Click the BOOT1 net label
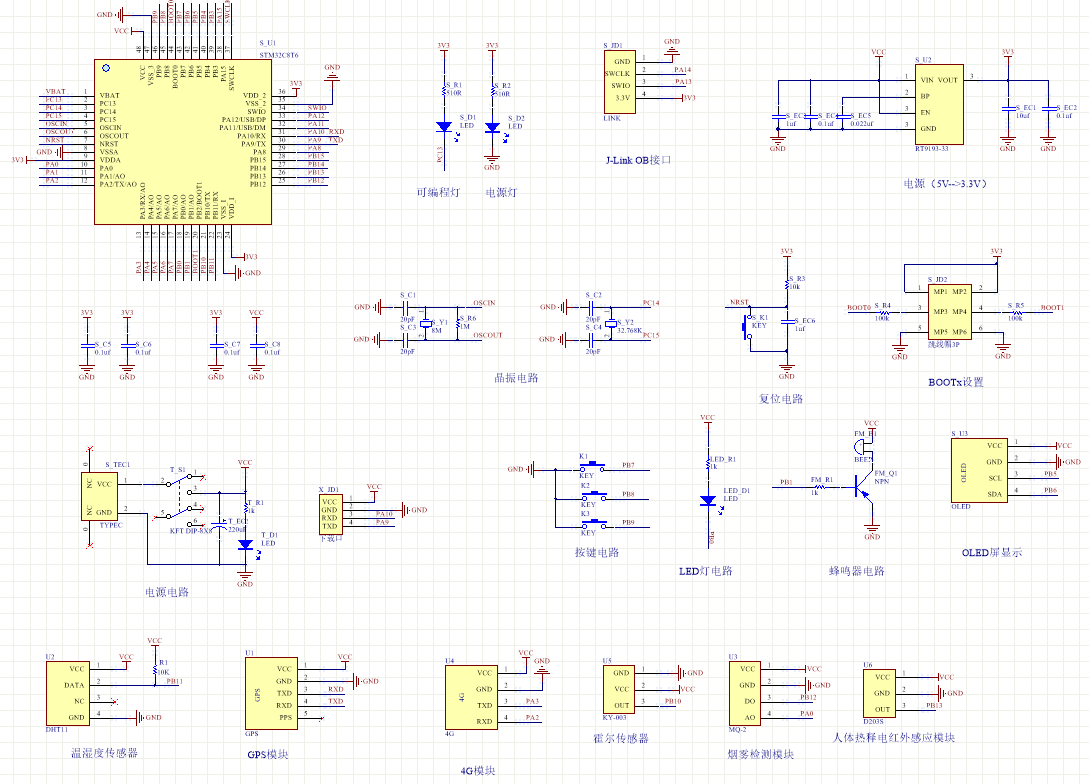The height and width of the screenshot is (784, 1089). pyautogui.click(x=1051, y=307)
